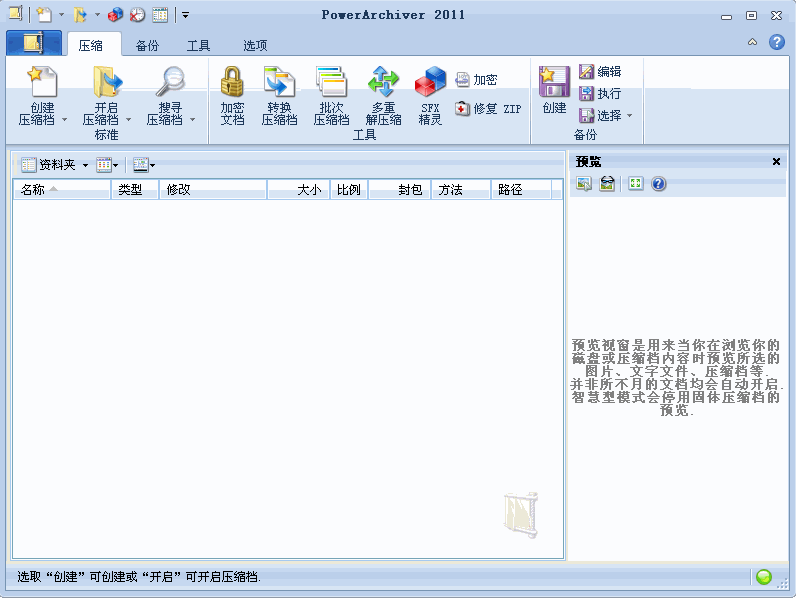Click the backup 执行 run button
This screenshot has width=796, height=598.
pyautogui.click(x=600, y=93)
